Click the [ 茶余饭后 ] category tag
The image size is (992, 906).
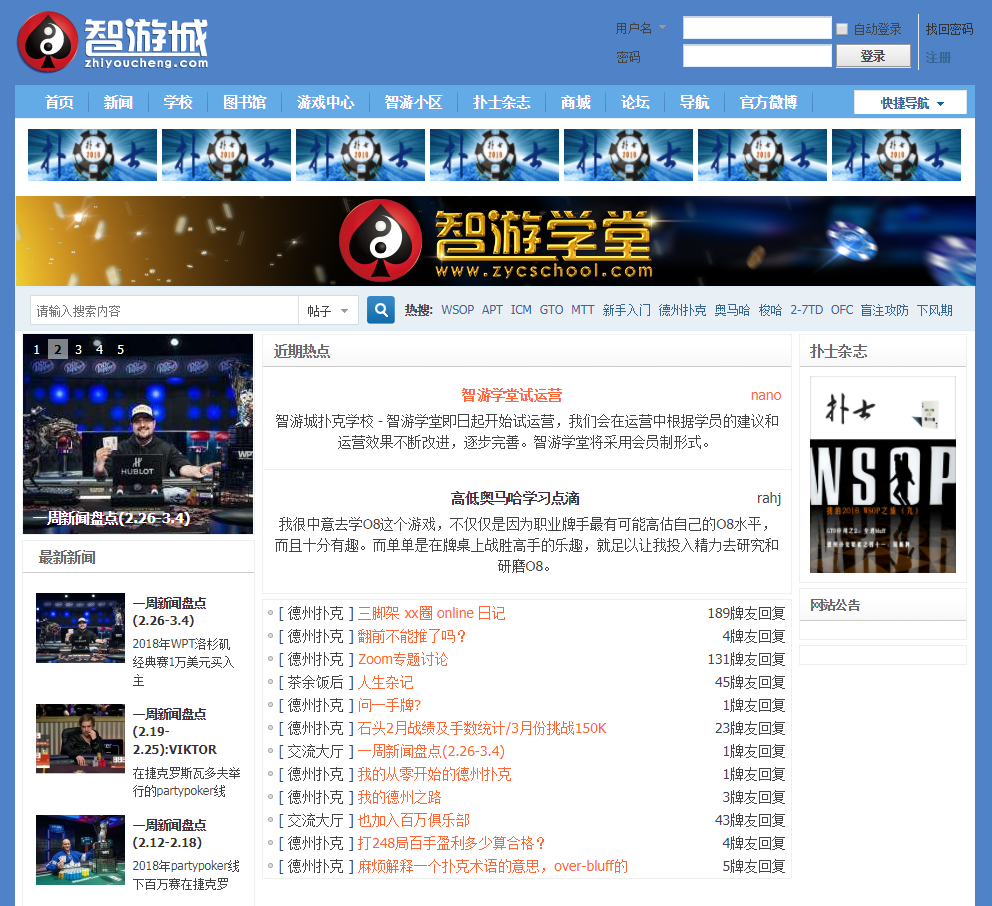(x=316, y=682)
